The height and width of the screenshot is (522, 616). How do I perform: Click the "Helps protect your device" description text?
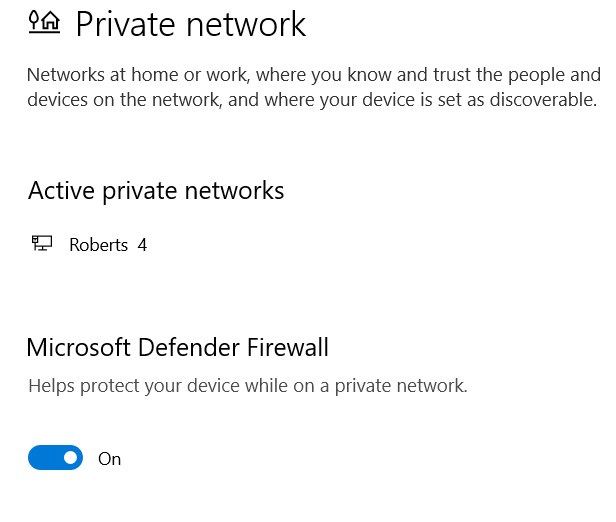247,385
